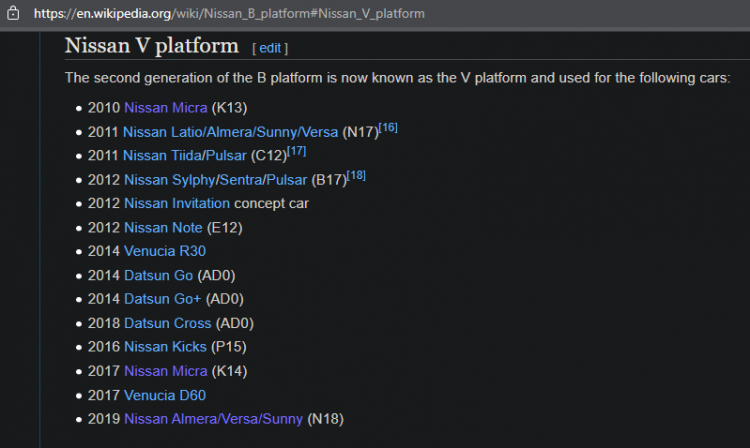Open the Datsun Cross link
This screenshot has height=448, width=750.
tap(167, 323)
